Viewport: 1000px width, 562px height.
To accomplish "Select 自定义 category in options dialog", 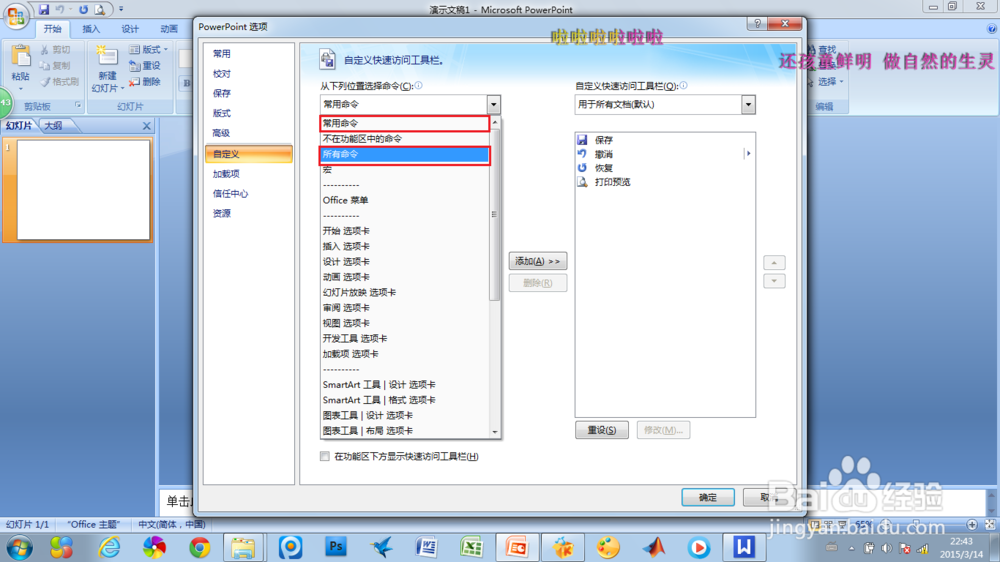I will pyautogui.click(x=249, y=154).
